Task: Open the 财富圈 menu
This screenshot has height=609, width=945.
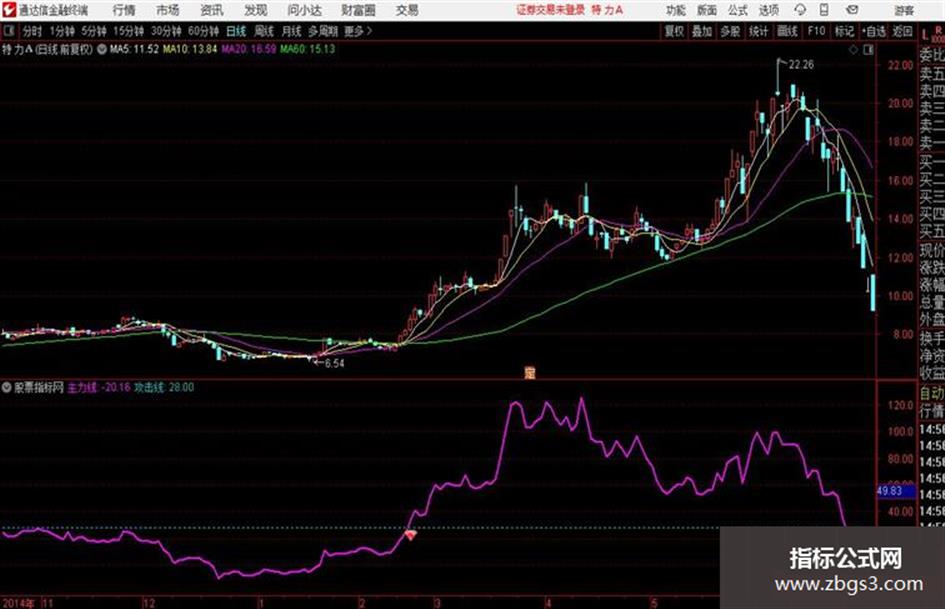Action: tap(358, 10)
